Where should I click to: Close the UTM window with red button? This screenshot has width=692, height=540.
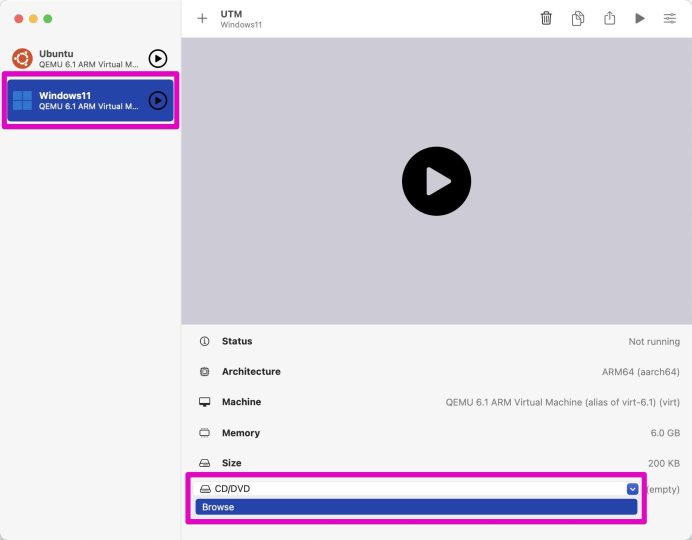19,19
